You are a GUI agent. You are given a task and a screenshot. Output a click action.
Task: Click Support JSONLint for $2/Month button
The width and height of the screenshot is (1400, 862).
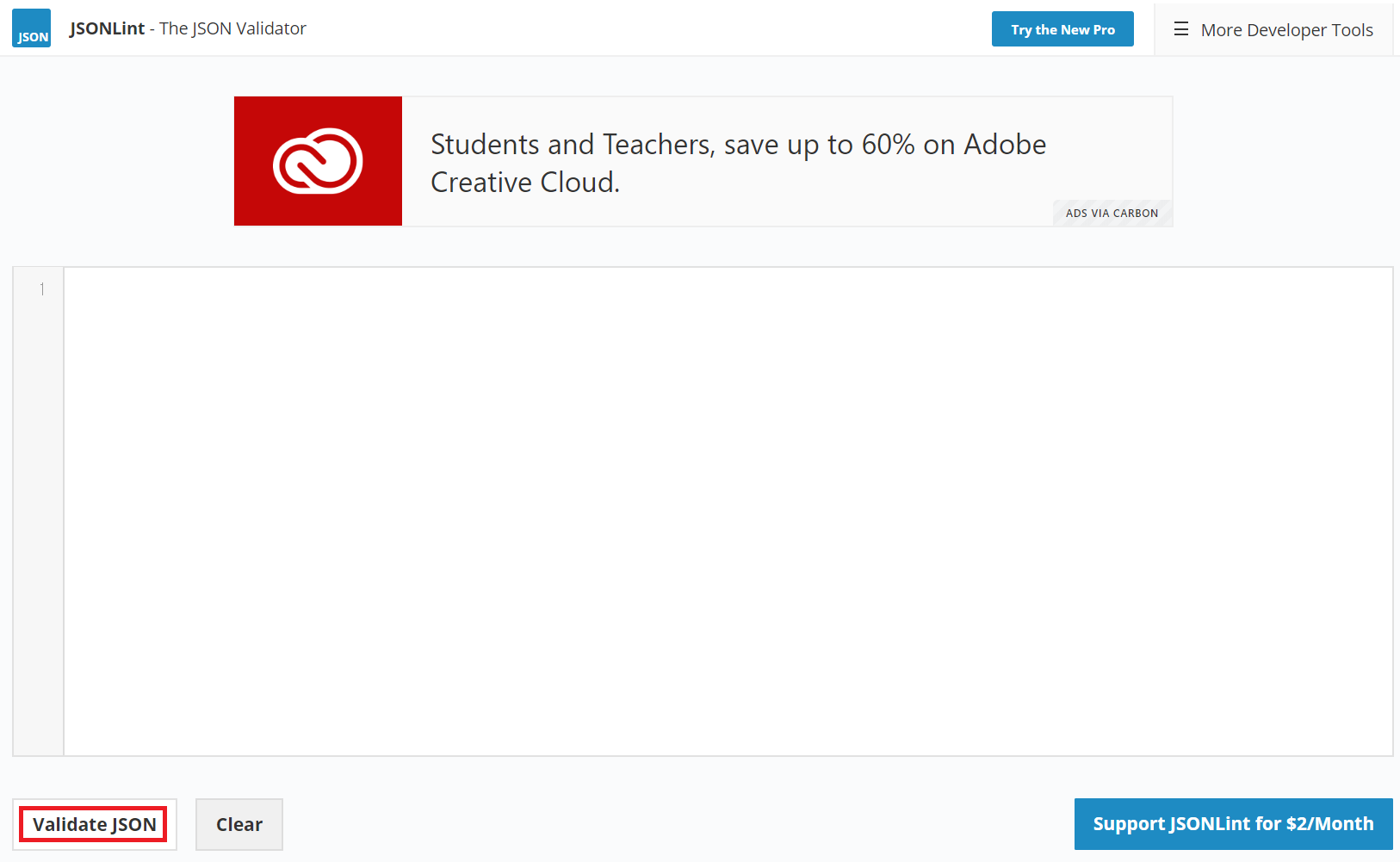(x=1233, y=824)
